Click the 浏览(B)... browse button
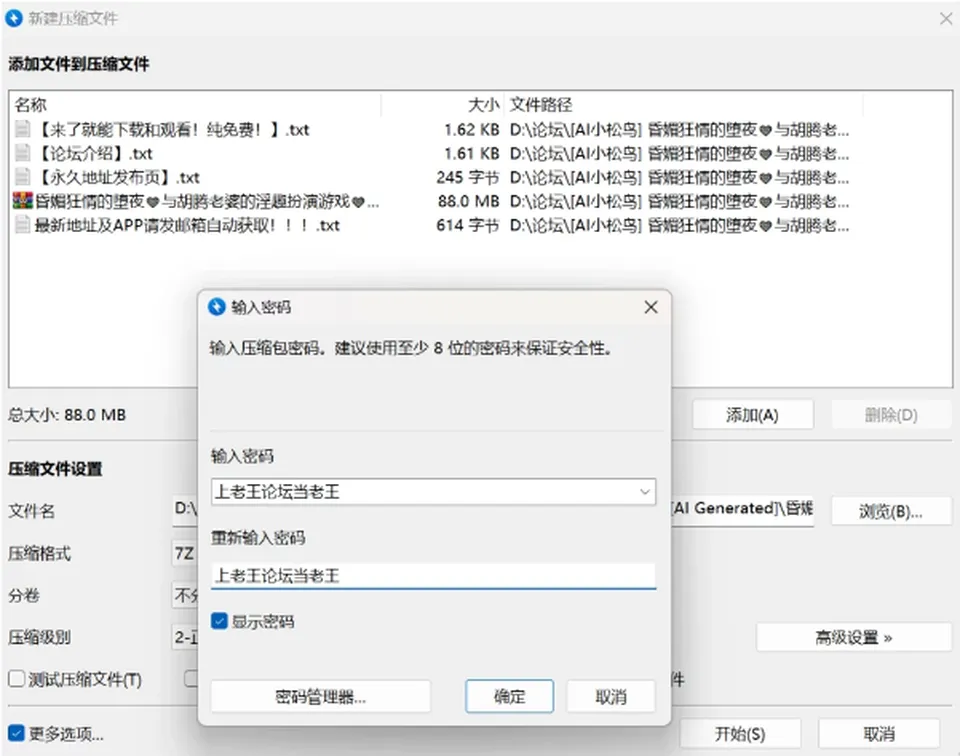Screen dimensions: 960x756 pos(891,511)
